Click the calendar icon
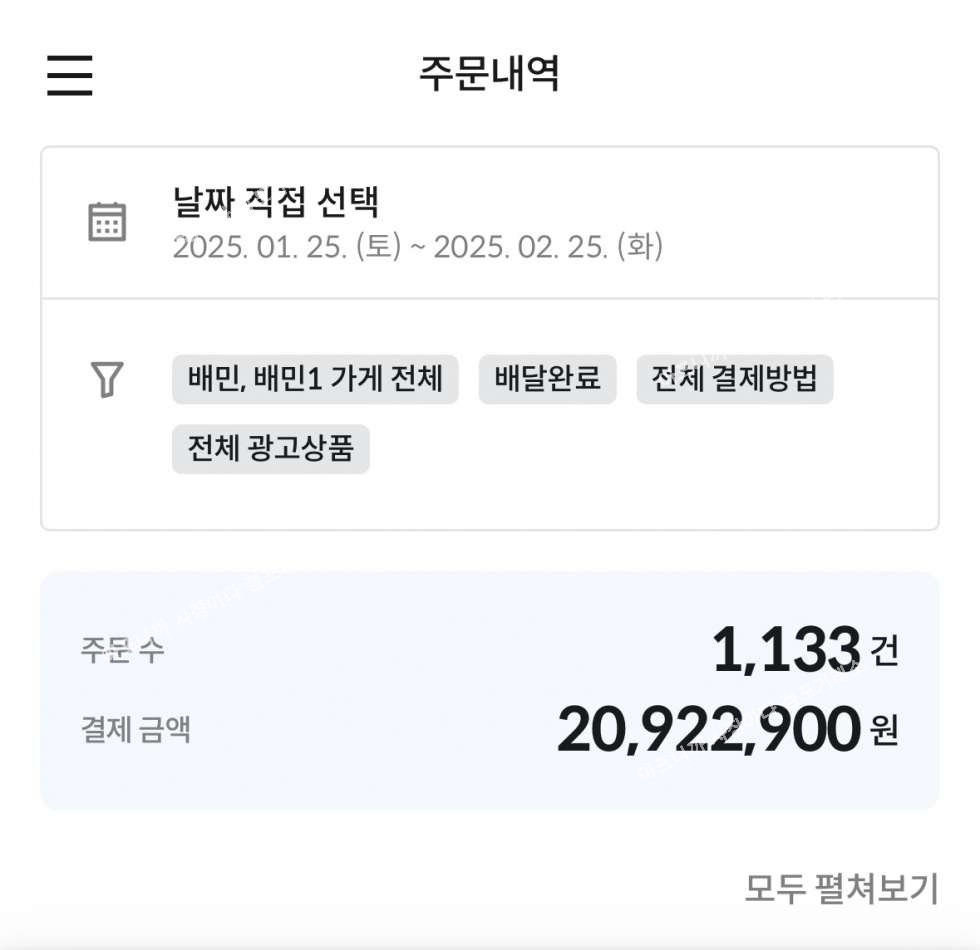The height and width of the screenshot is (950, 980). click(x=107, y=221)
